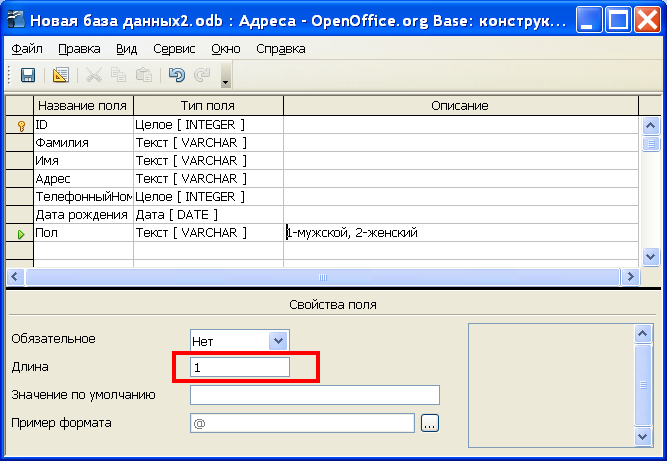This screenshot has height=461, width=667.
Task: Click the Пример формата field with @
Action: tap(302, 423)
